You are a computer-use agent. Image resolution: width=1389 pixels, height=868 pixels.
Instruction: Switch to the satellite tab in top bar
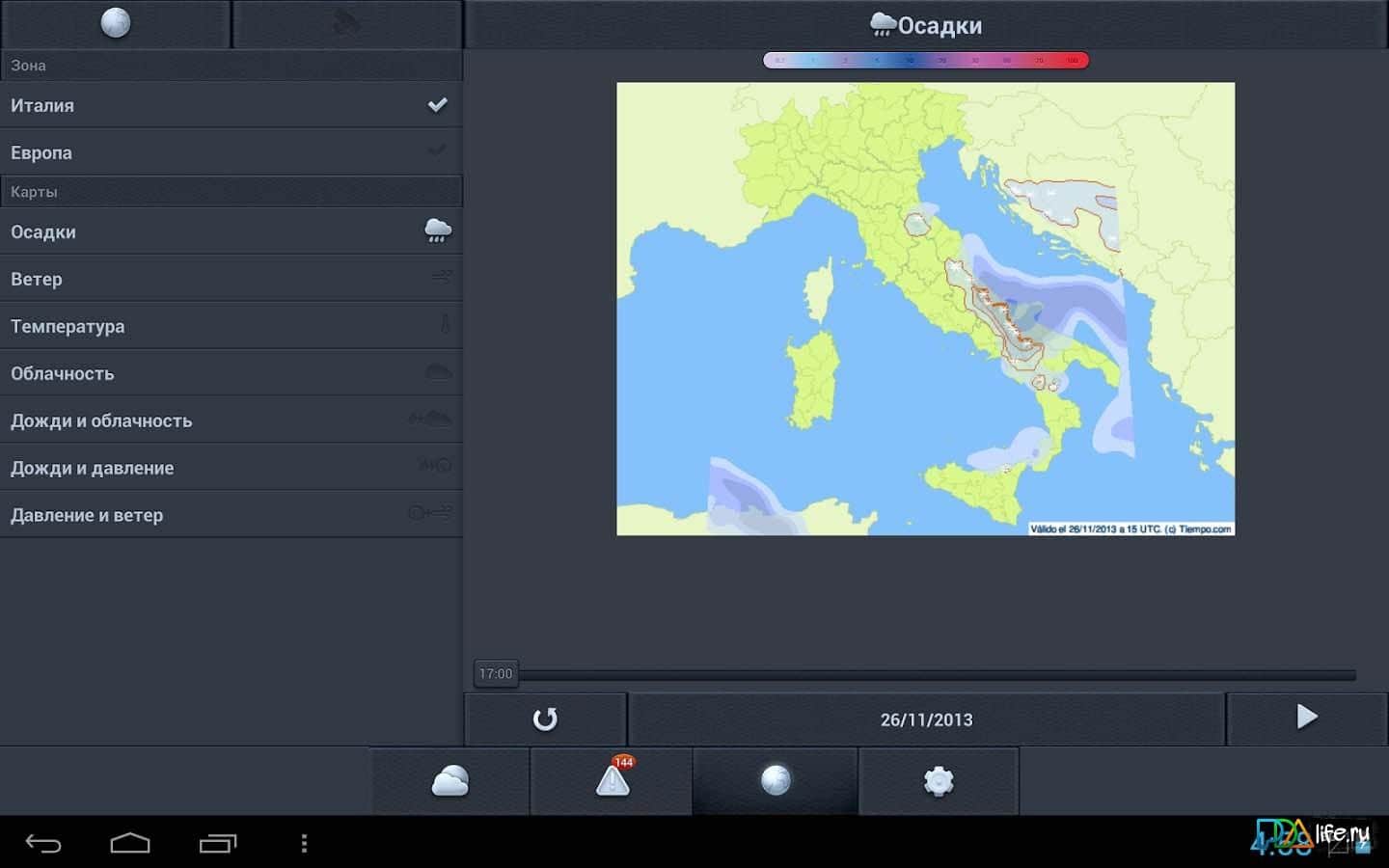pos(347,23)
